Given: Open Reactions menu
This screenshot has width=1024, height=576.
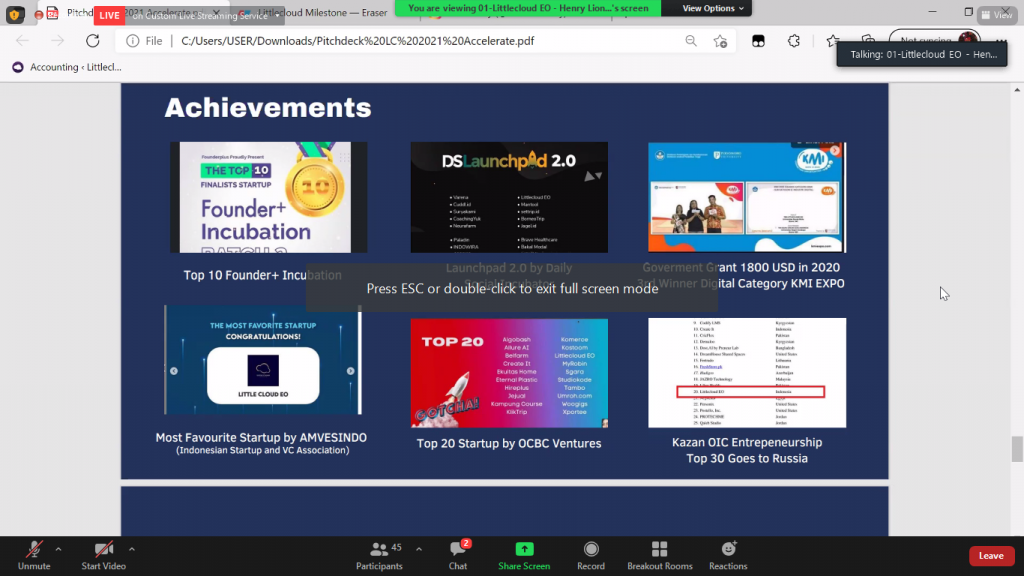Looking at the screenshot, I should click(x=728, y=556).
